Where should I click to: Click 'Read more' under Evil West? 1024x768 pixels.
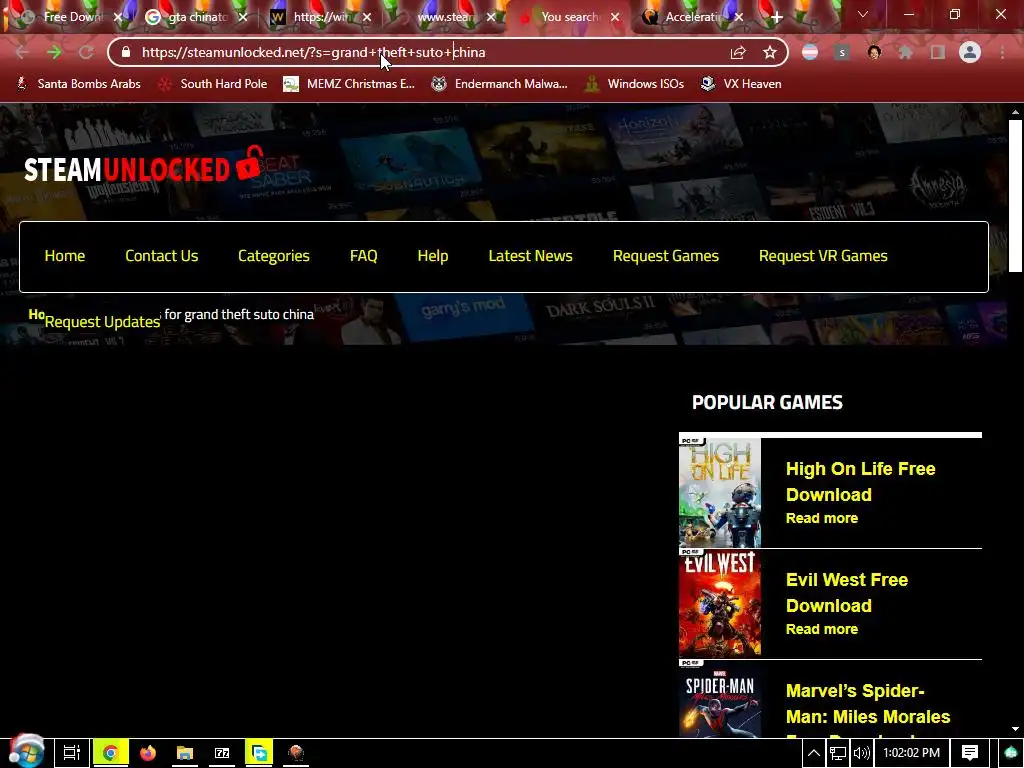tap(822, 629)
